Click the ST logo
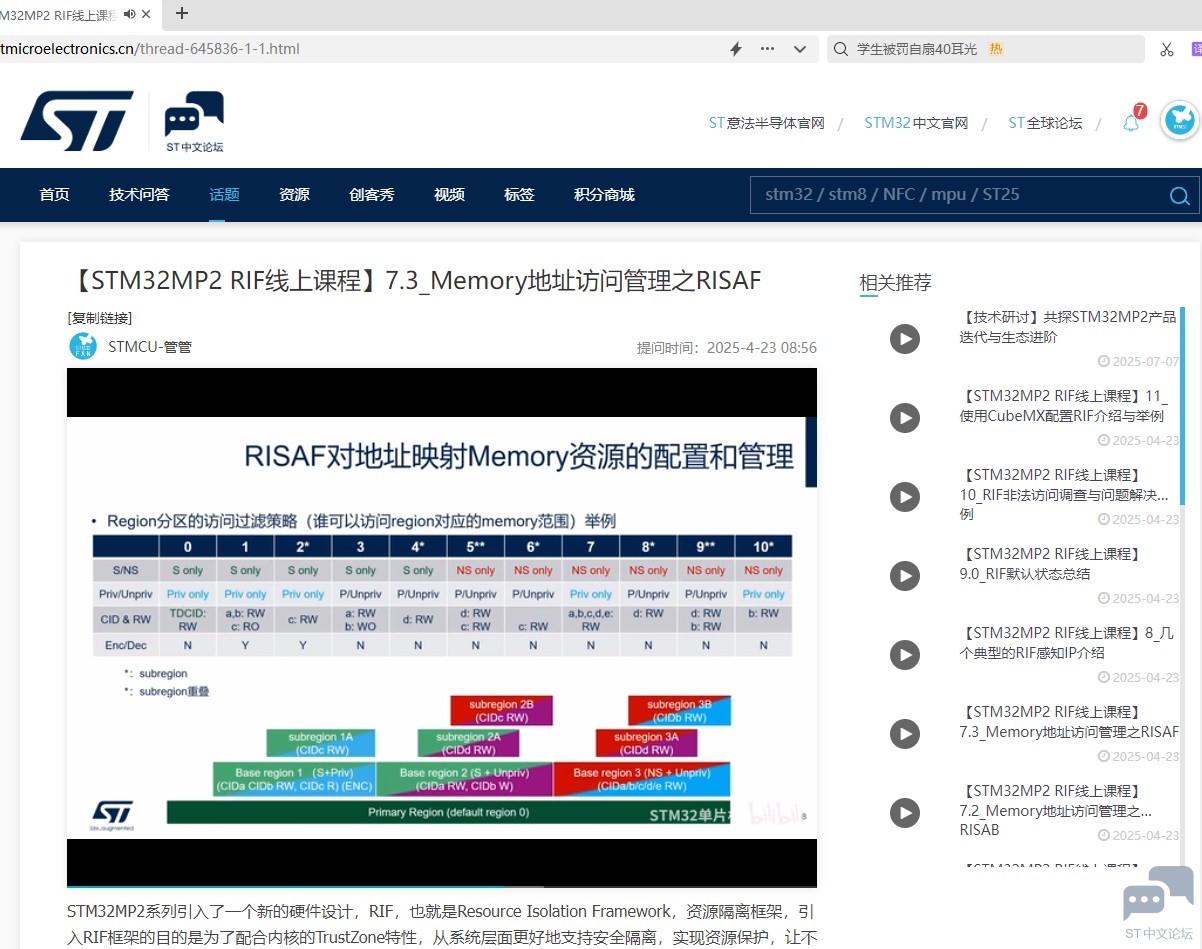Viewport: 1202px width, 949px height. (x=77, y=121)
